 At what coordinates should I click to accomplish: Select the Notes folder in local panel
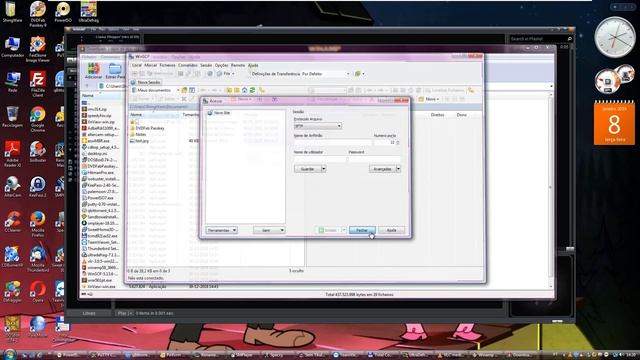[138, 134]
